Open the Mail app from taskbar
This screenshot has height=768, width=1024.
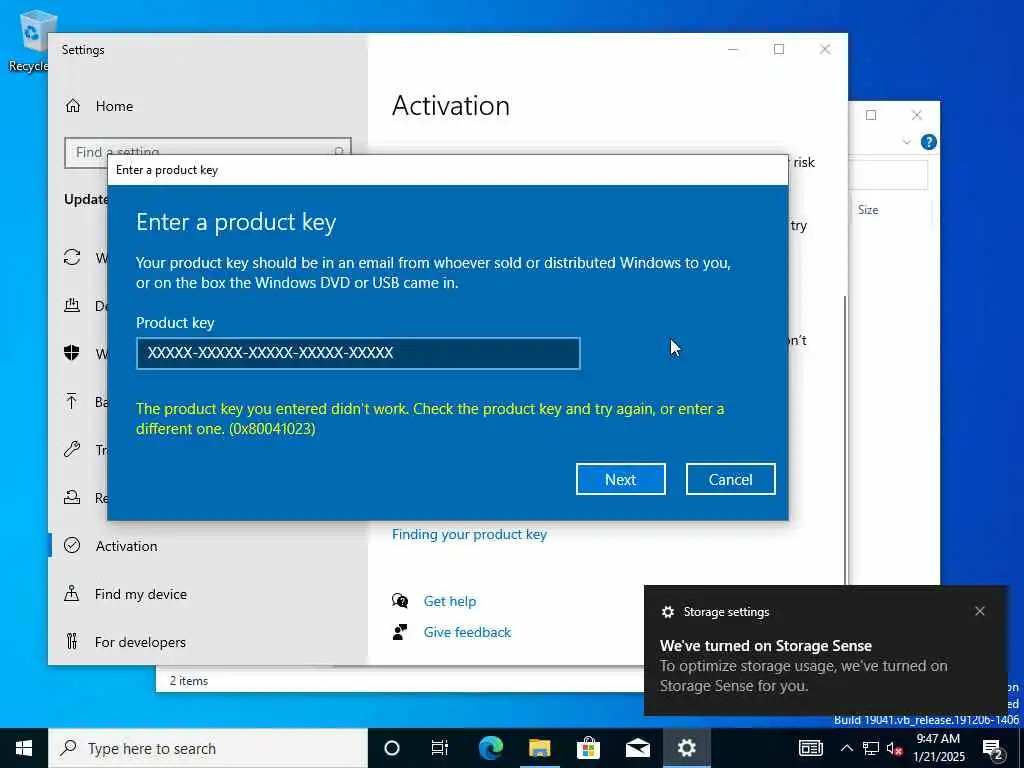tap(637, 748)
